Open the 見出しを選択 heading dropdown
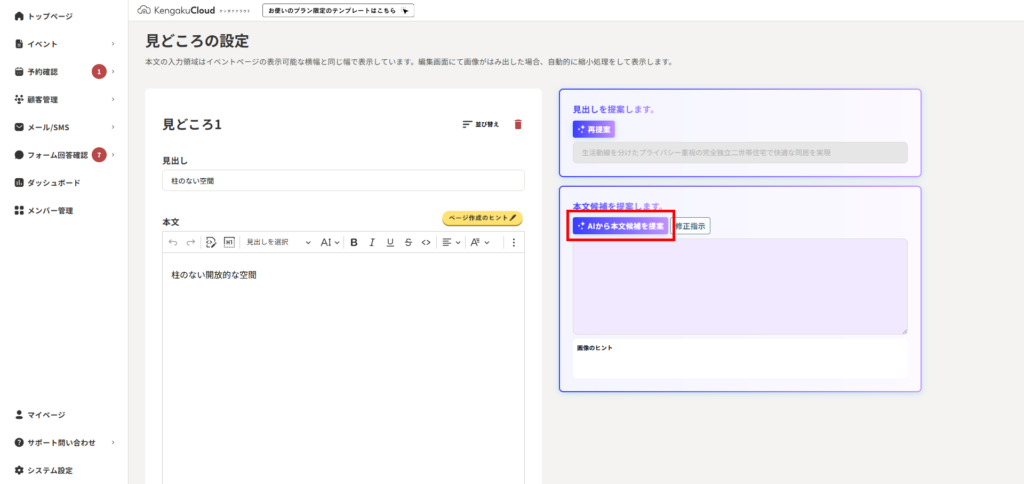 pyautogui.click(x=279, y=242)
